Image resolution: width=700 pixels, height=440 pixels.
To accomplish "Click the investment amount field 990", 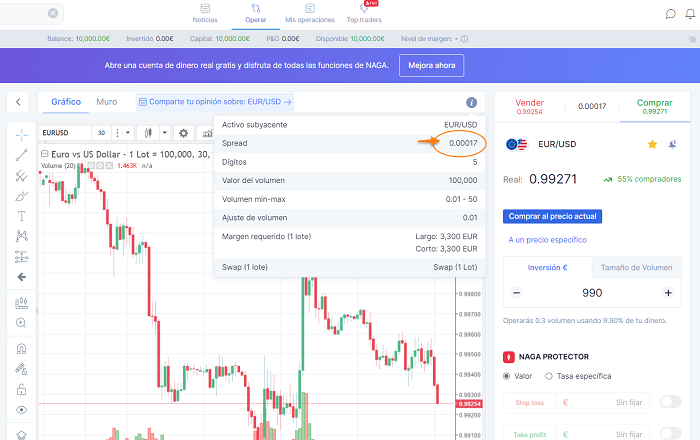I will click(592, 293).
